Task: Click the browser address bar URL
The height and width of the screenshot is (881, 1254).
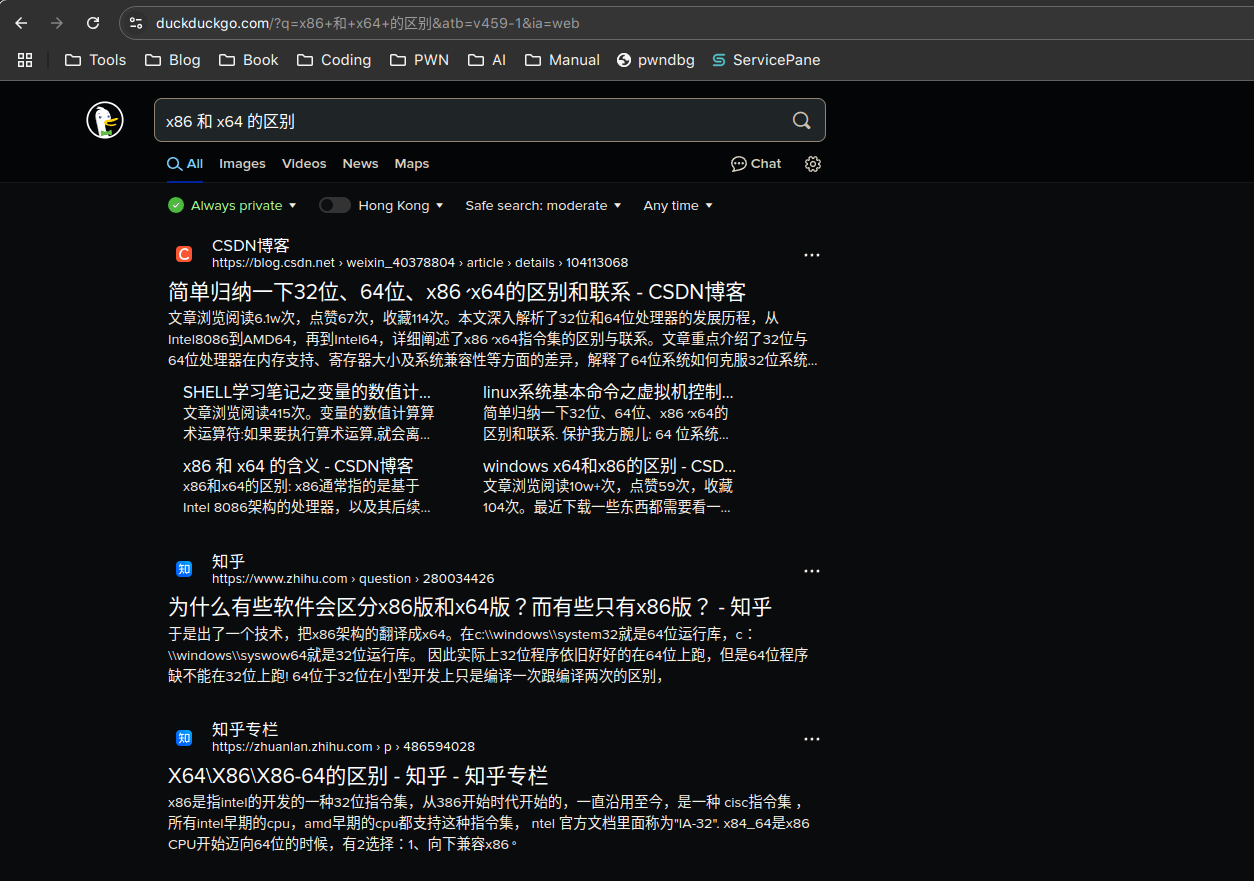Action: click(367, 23)
